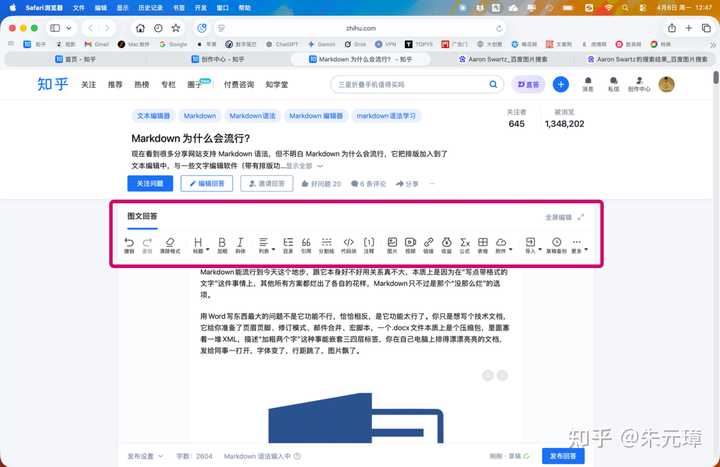Screen dimensions: 720x467
Task: Insert a video (视频) into the answer
Action: click(x=410, y=244)
